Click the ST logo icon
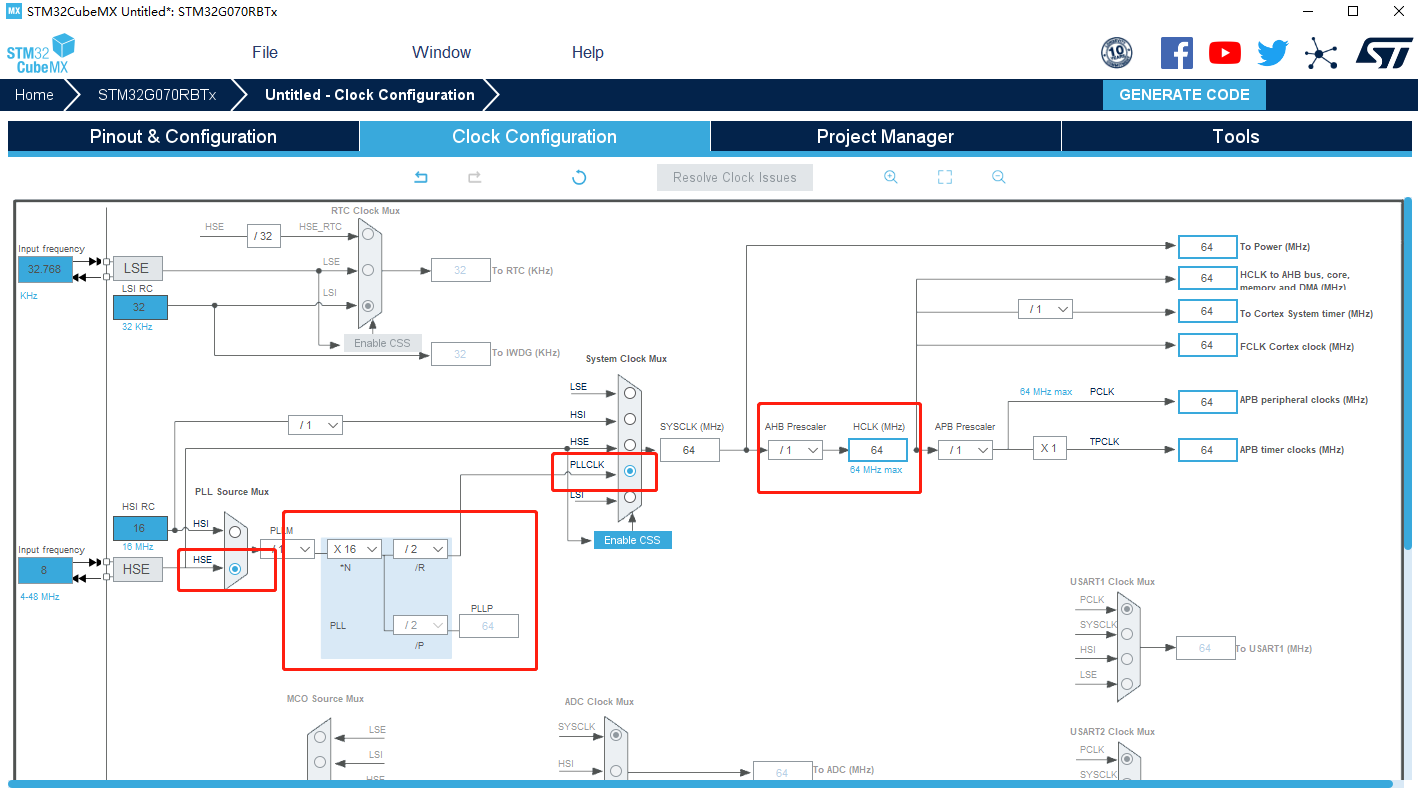Screen dimensions: 1418x797 (x=1384, y=53)
